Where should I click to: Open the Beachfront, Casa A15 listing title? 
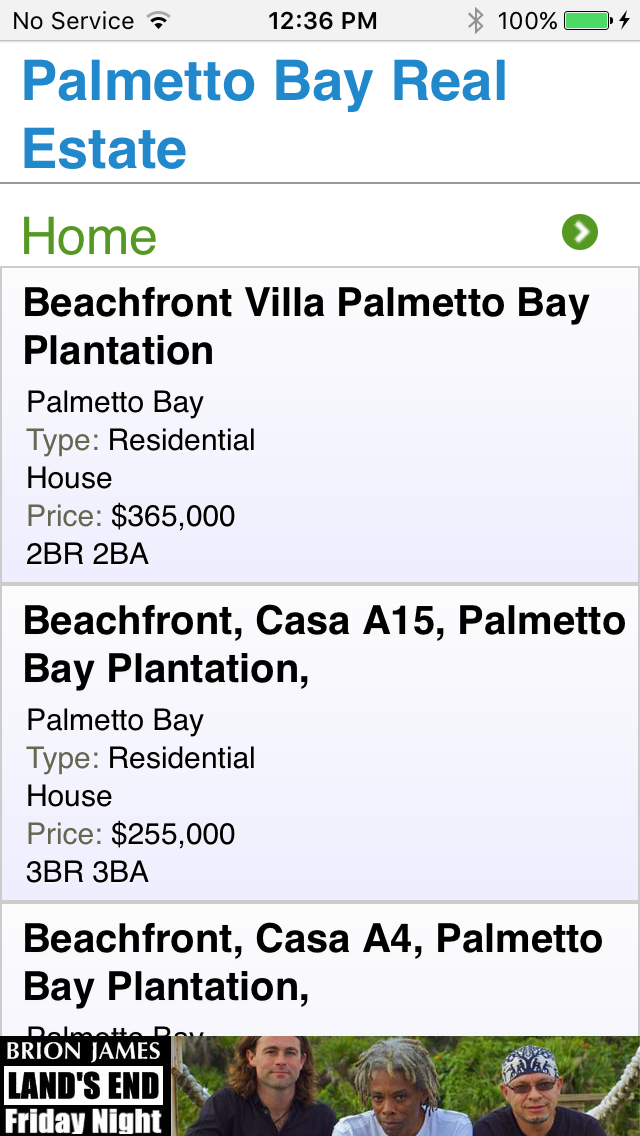coord(324,645)
